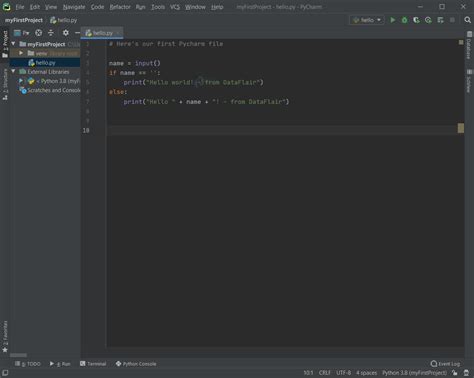Viewport: 474px width, 378px height.
Task: Open the Event Log
Action: coord(445,364)
